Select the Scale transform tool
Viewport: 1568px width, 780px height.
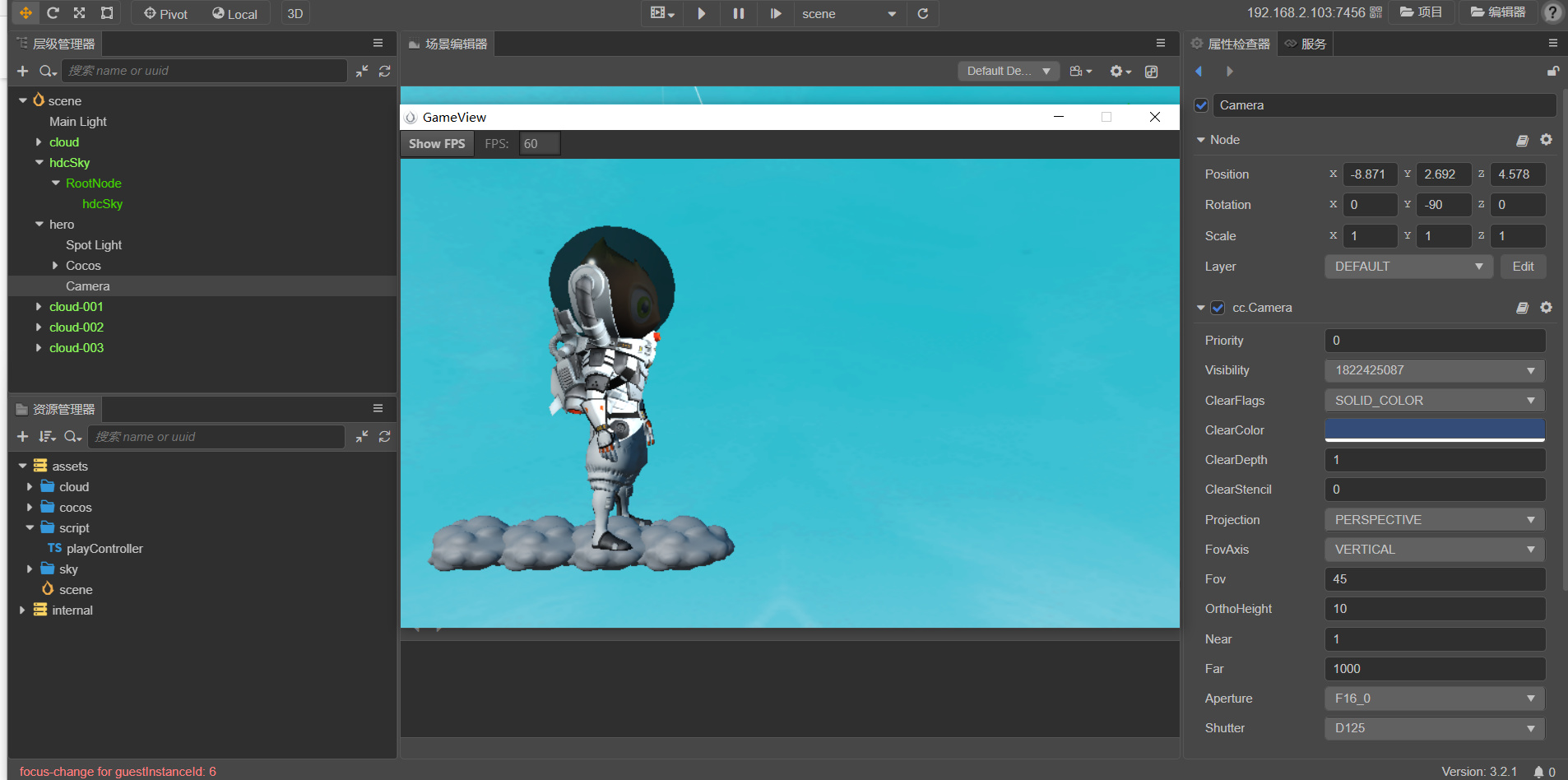(x=79, y=13)
